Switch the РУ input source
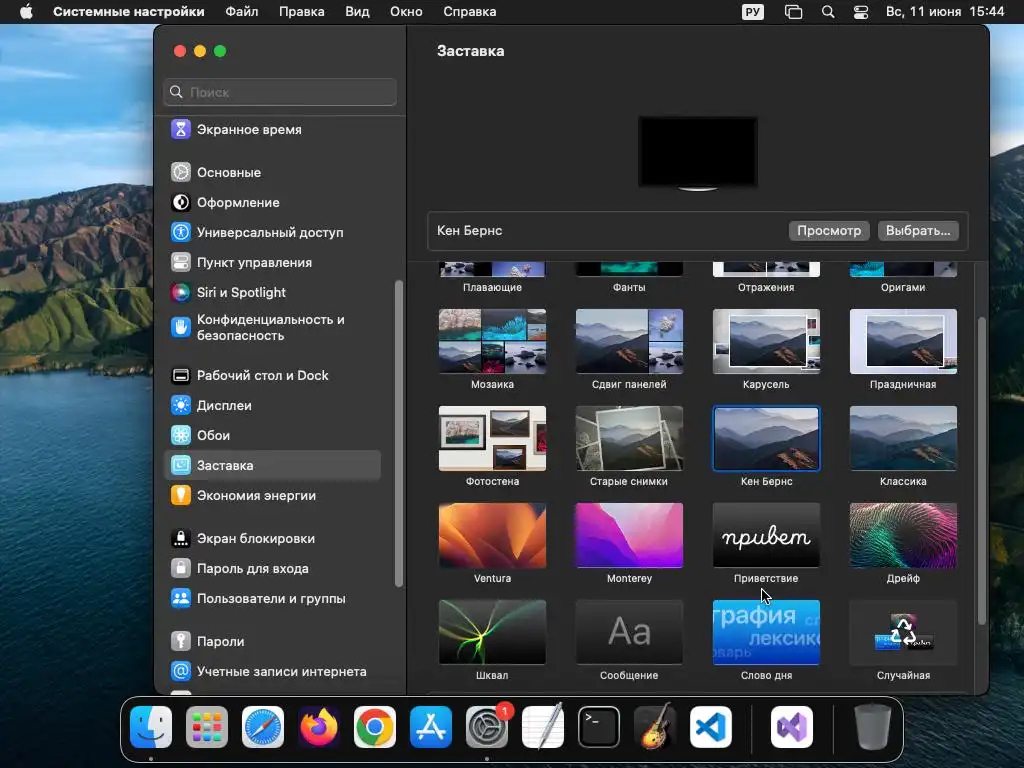The image size is (1024, 768). (x=753, y=12)
